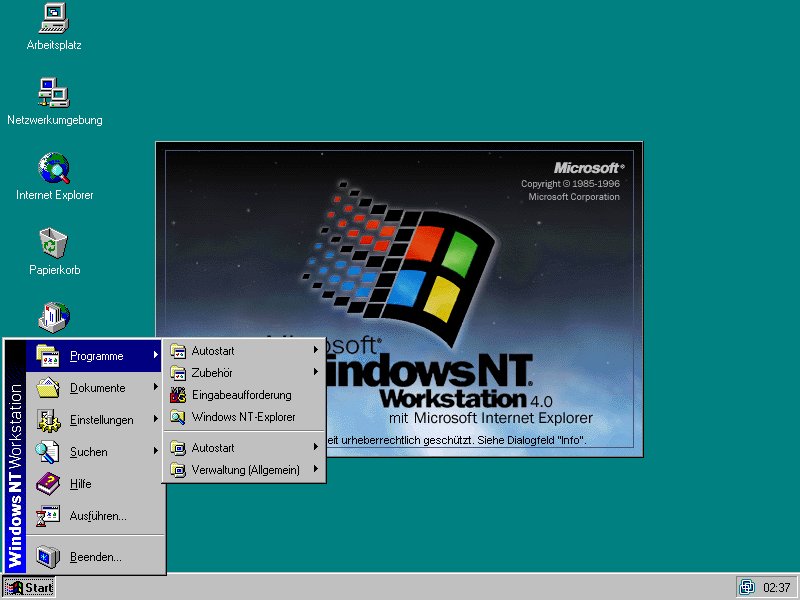Open the Arbeitsplatz desktop icon
800x600 pixels.
53,18
